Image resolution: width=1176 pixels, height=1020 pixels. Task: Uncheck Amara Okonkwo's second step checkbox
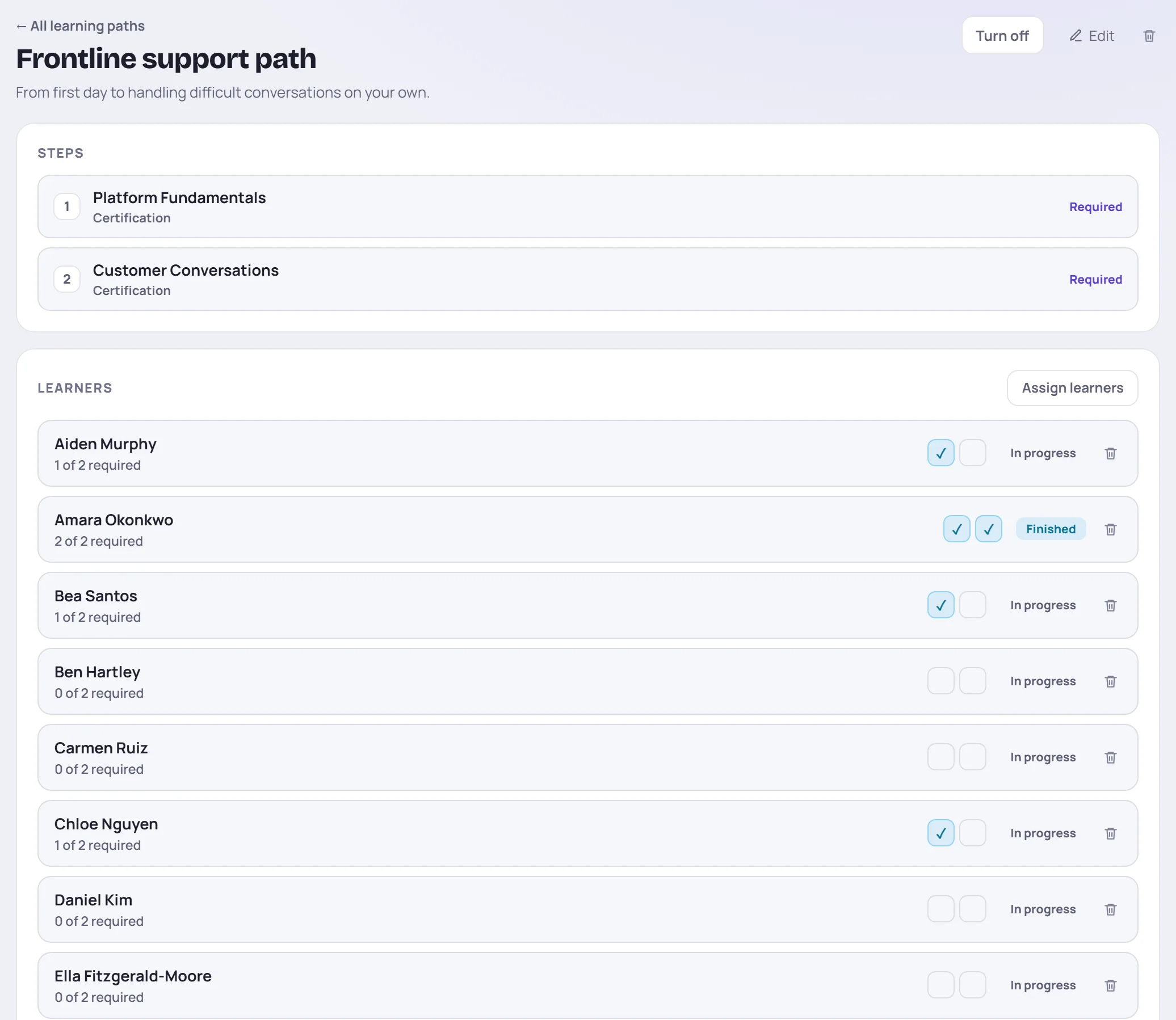988,529
